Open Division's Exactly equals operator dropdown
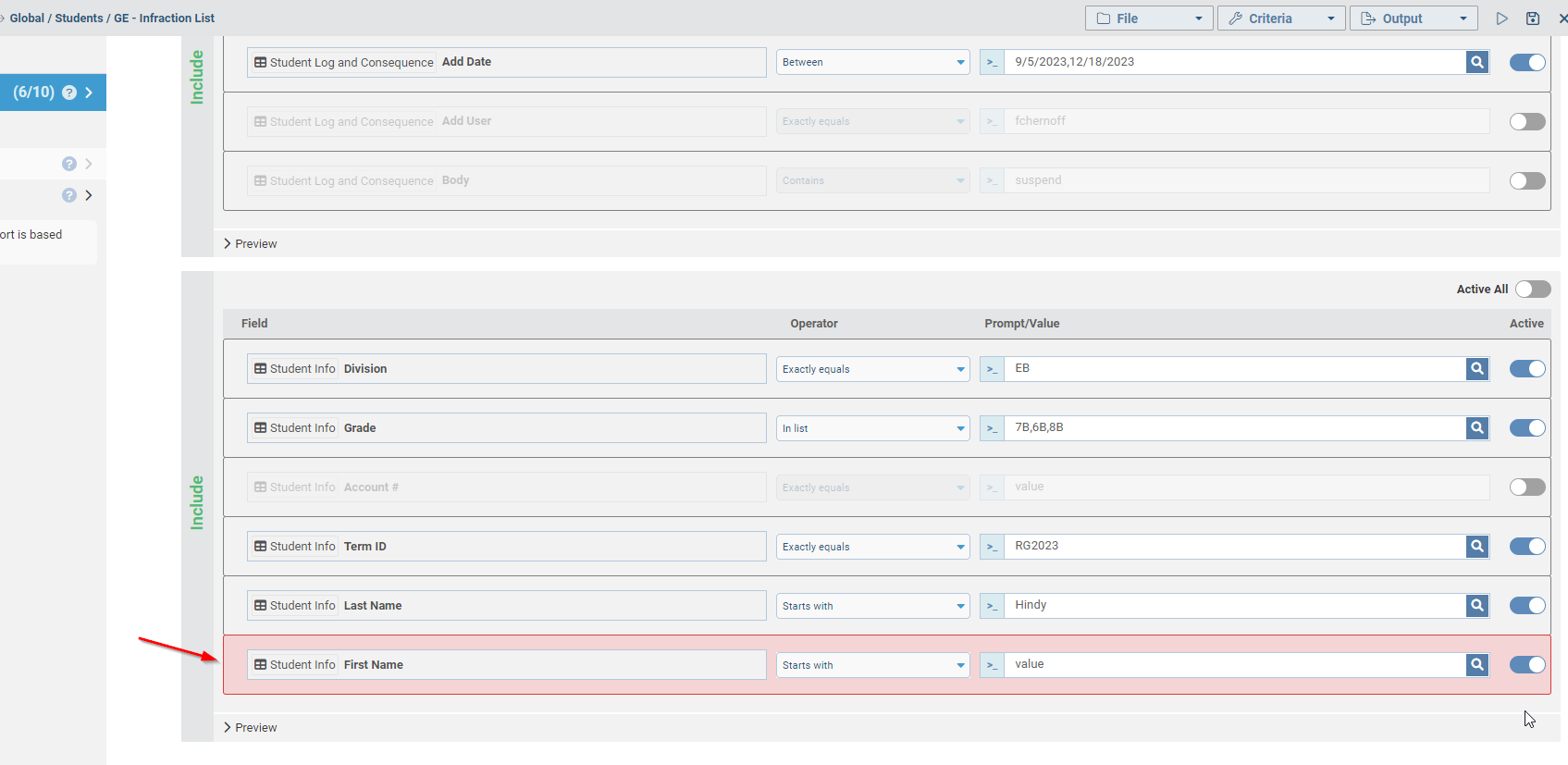Screen dimensions: 1568x765 pyautogui.click(x=872, y=368)
